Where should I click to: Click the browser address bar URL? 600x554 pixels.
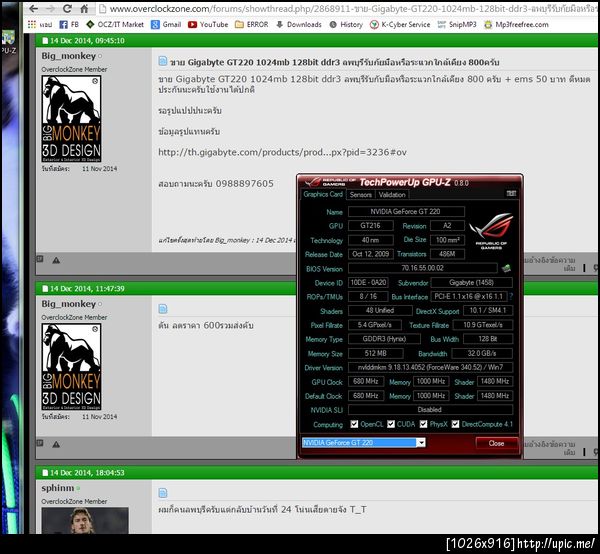point(352,8)
